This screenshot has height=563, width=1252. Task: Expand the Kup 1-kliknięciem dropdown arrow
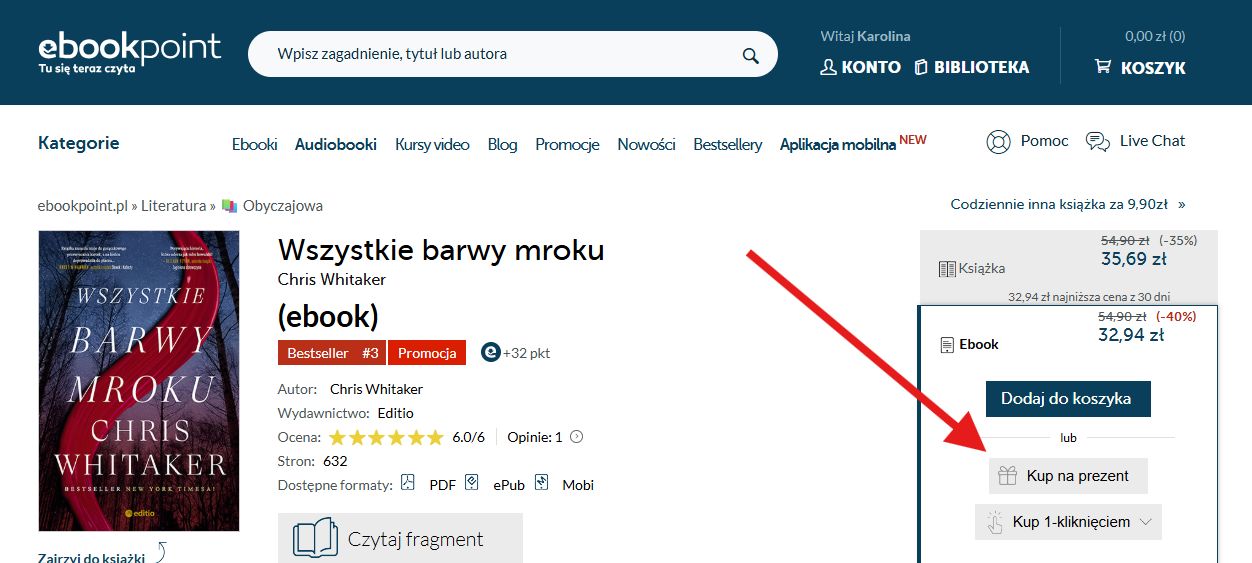[x=1145, y=522]
